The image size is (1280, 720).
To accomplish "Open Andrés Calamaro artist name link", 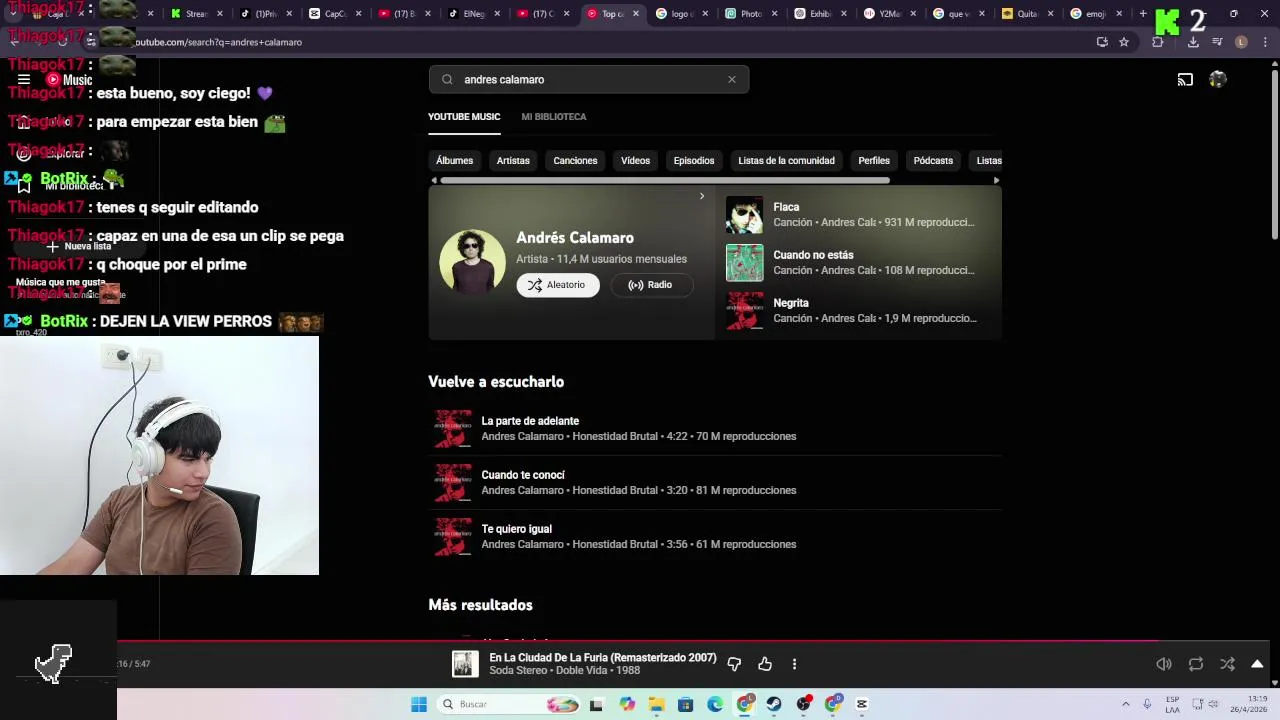I will tap(575, 238).
